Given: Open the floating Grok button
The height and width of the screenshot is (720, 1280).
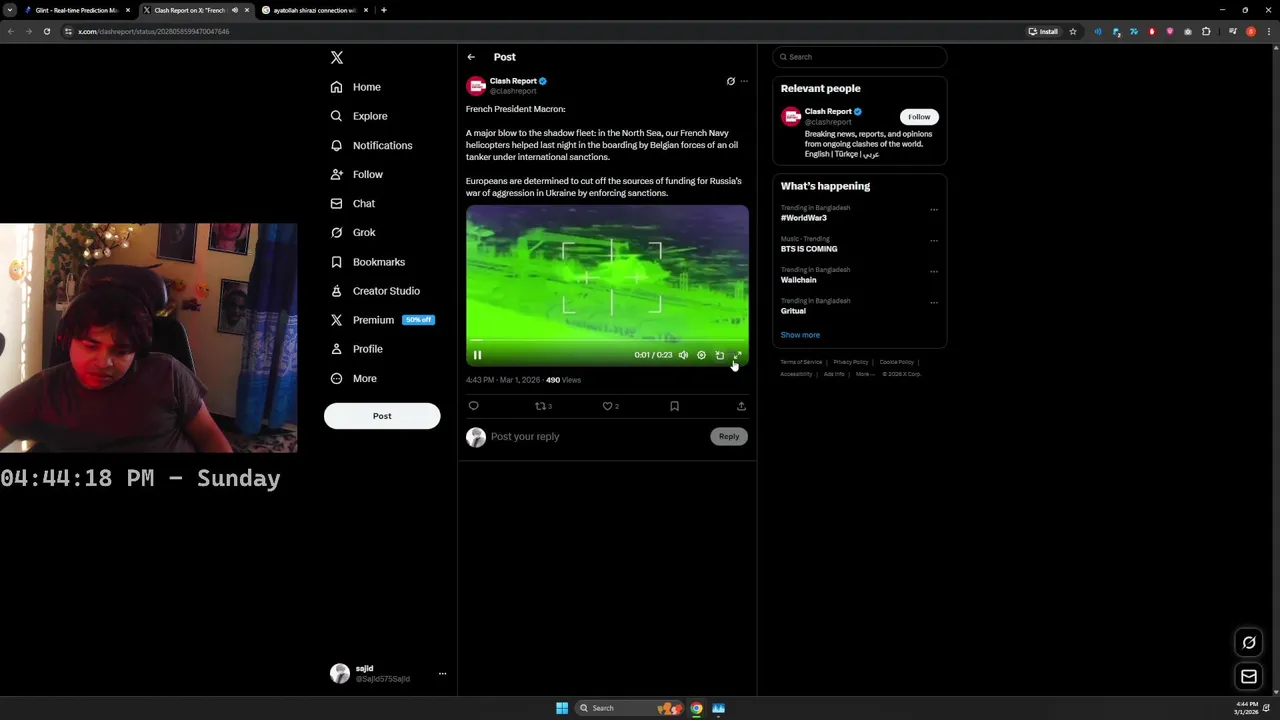Looking at the screenshot, I should [1249, 642].
